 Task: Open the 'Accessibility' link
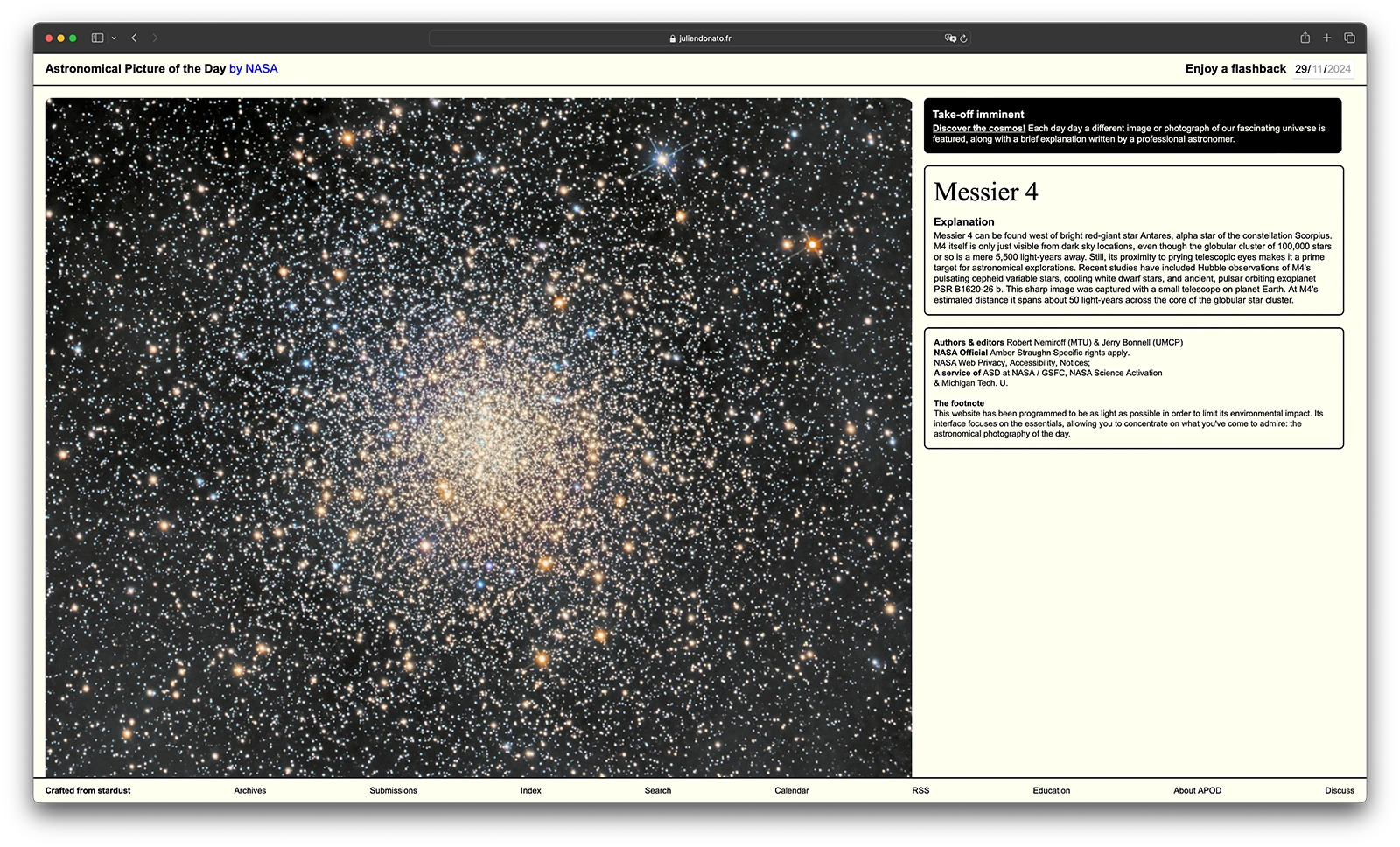1032,362
